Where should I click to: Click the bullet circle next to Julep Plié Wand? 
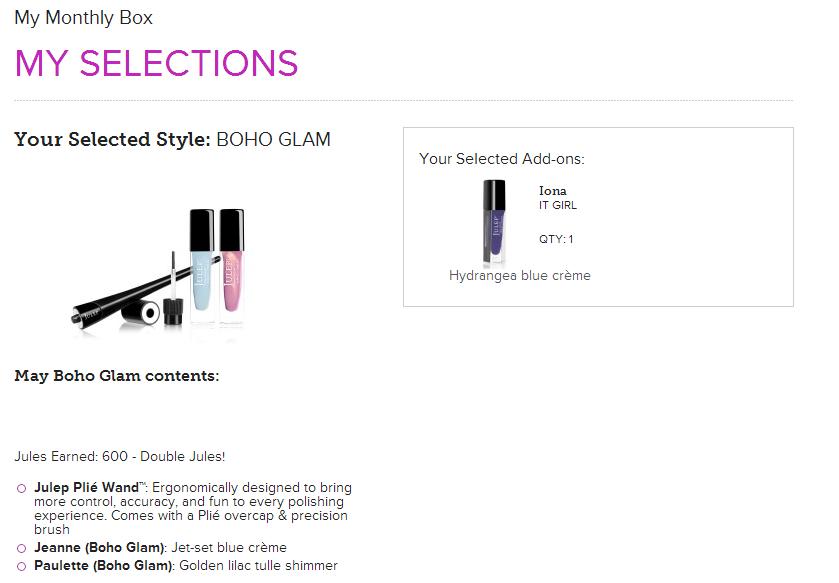[x=21, y=488]
